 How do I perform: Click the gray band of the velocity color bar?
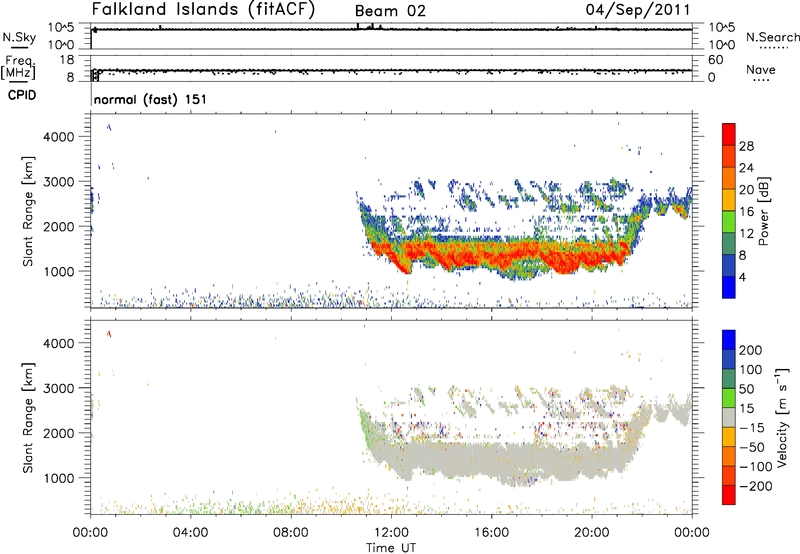pos(729,417)
